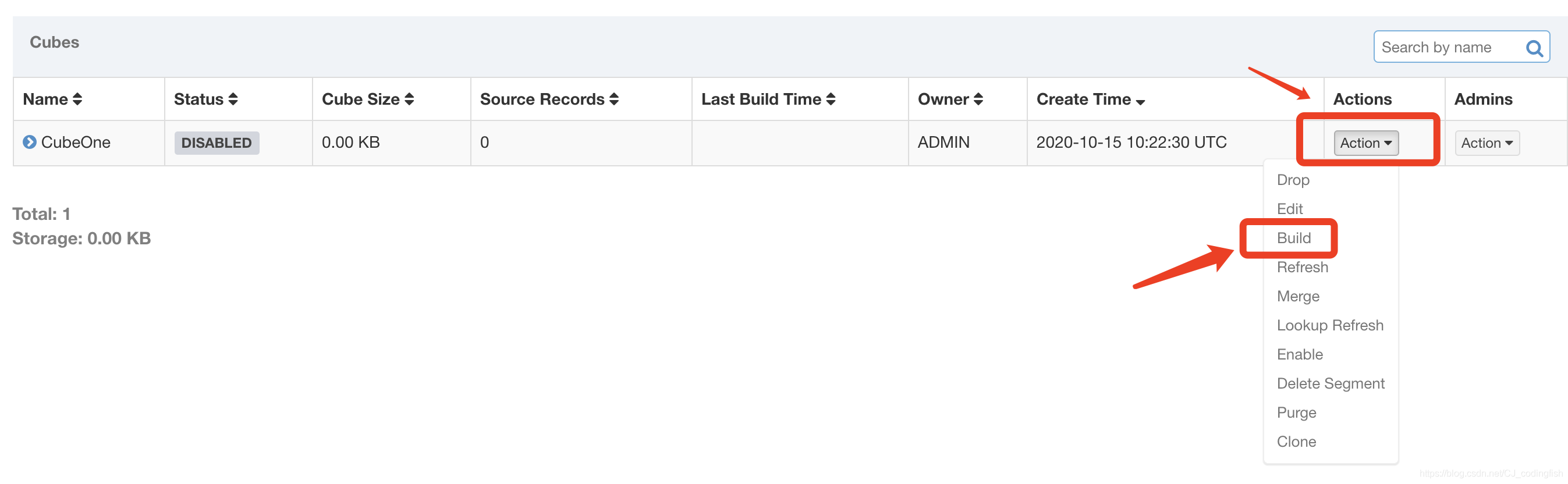Toggle Create Time descending sort arrow
This screenshot has width=1568, height=484.
[1141, 102]
